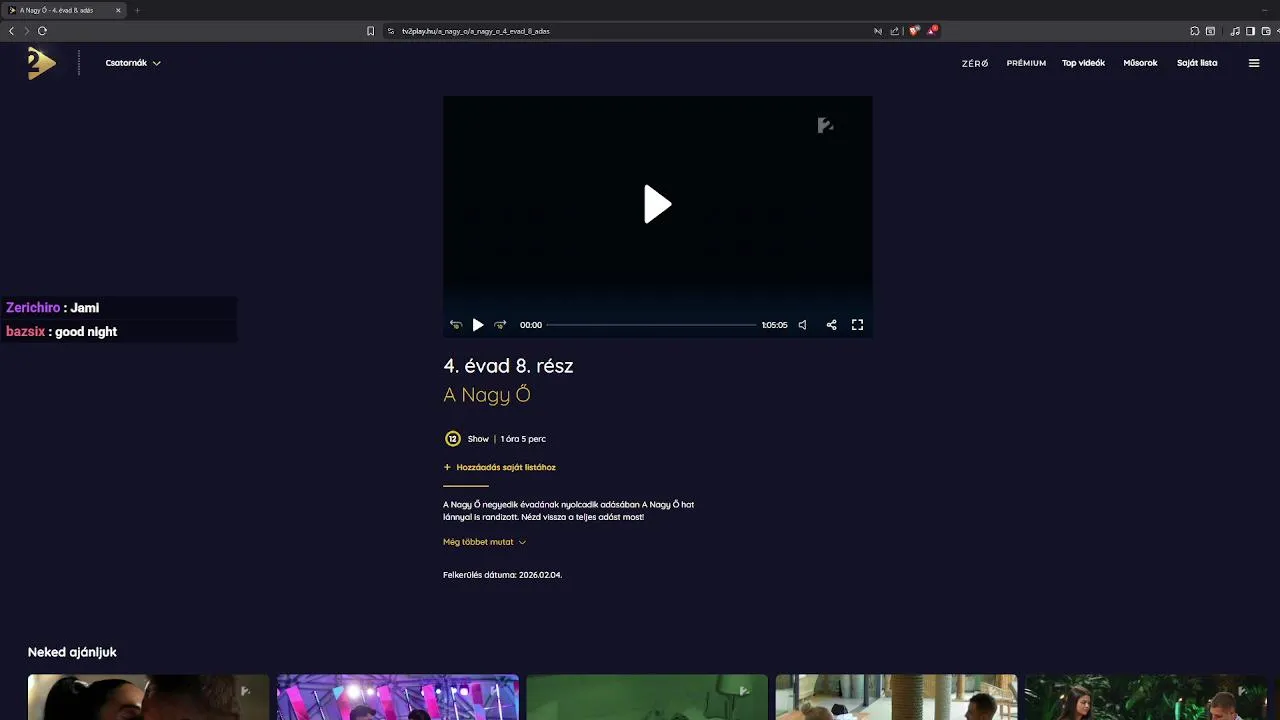Open fourth recommended thumbnail with terrace
This screenshot has width=1280, height=720.
click(896, 697)
